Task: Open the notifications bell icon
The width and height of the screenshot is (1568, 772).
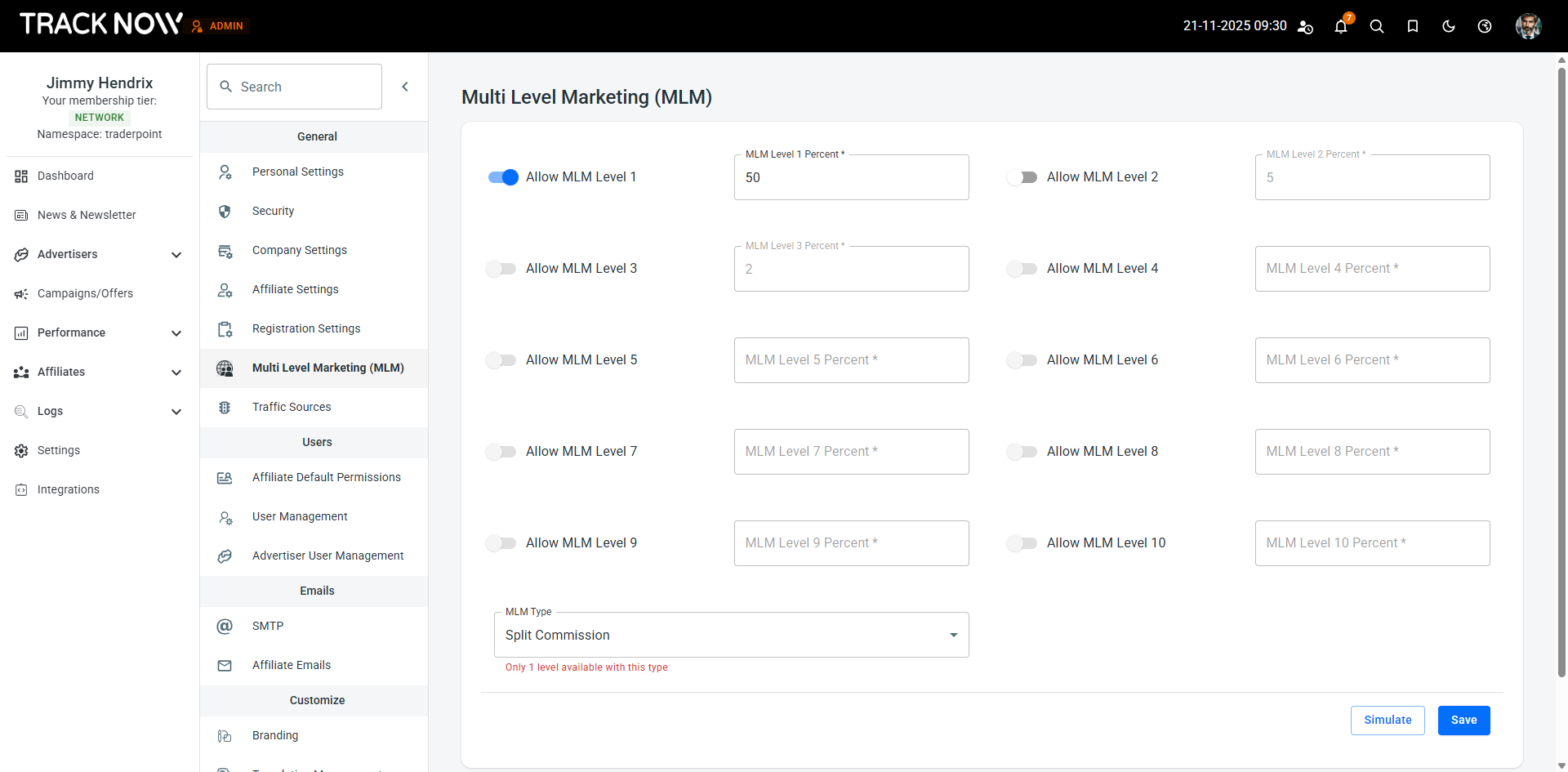Action: [1340, 26]
